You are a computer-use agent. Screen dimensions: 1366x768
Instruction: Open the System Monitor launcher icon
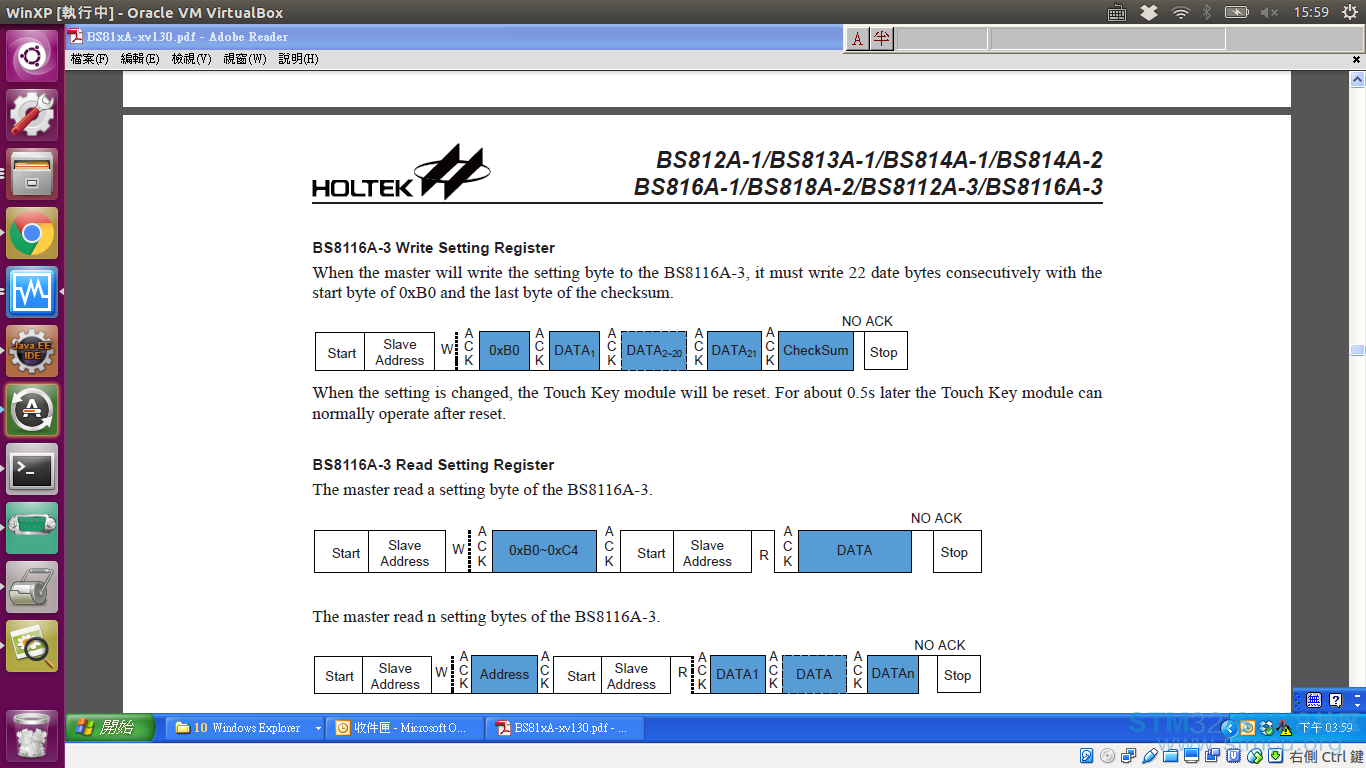32,292
